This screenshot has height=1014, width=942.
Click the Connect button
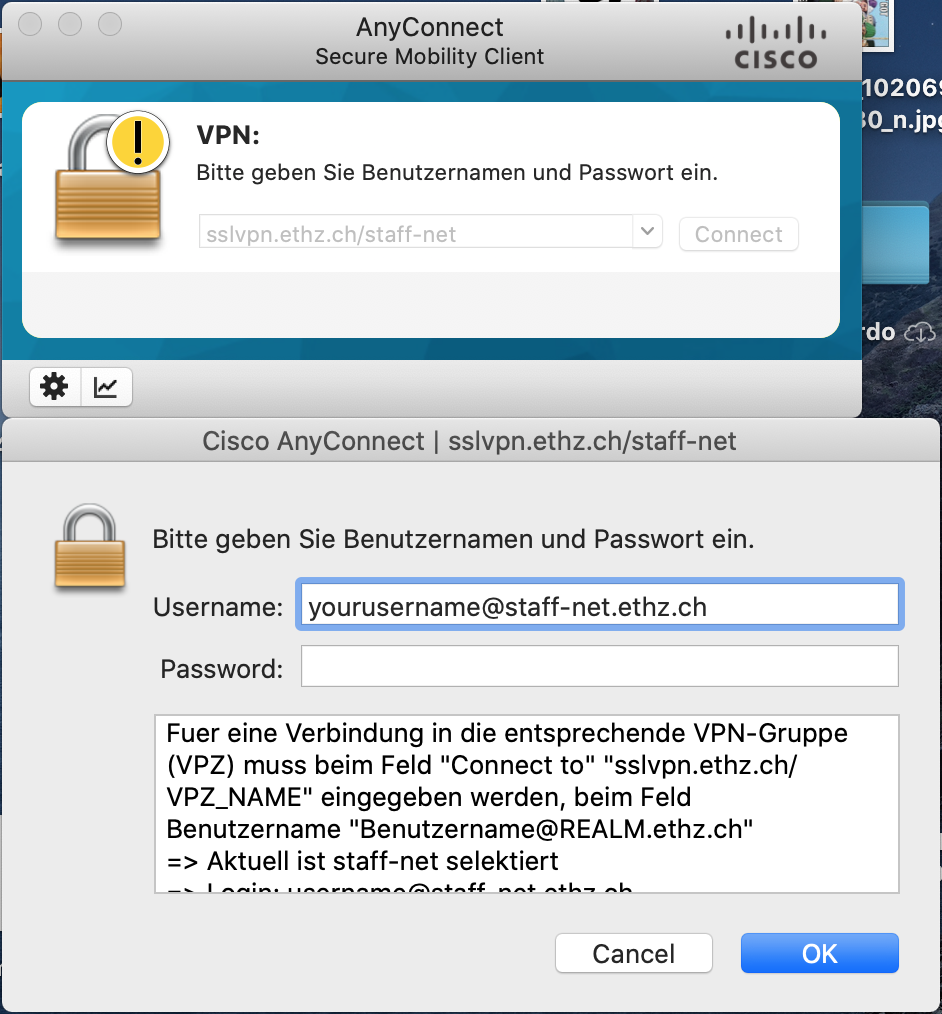[x=738, y=234]
